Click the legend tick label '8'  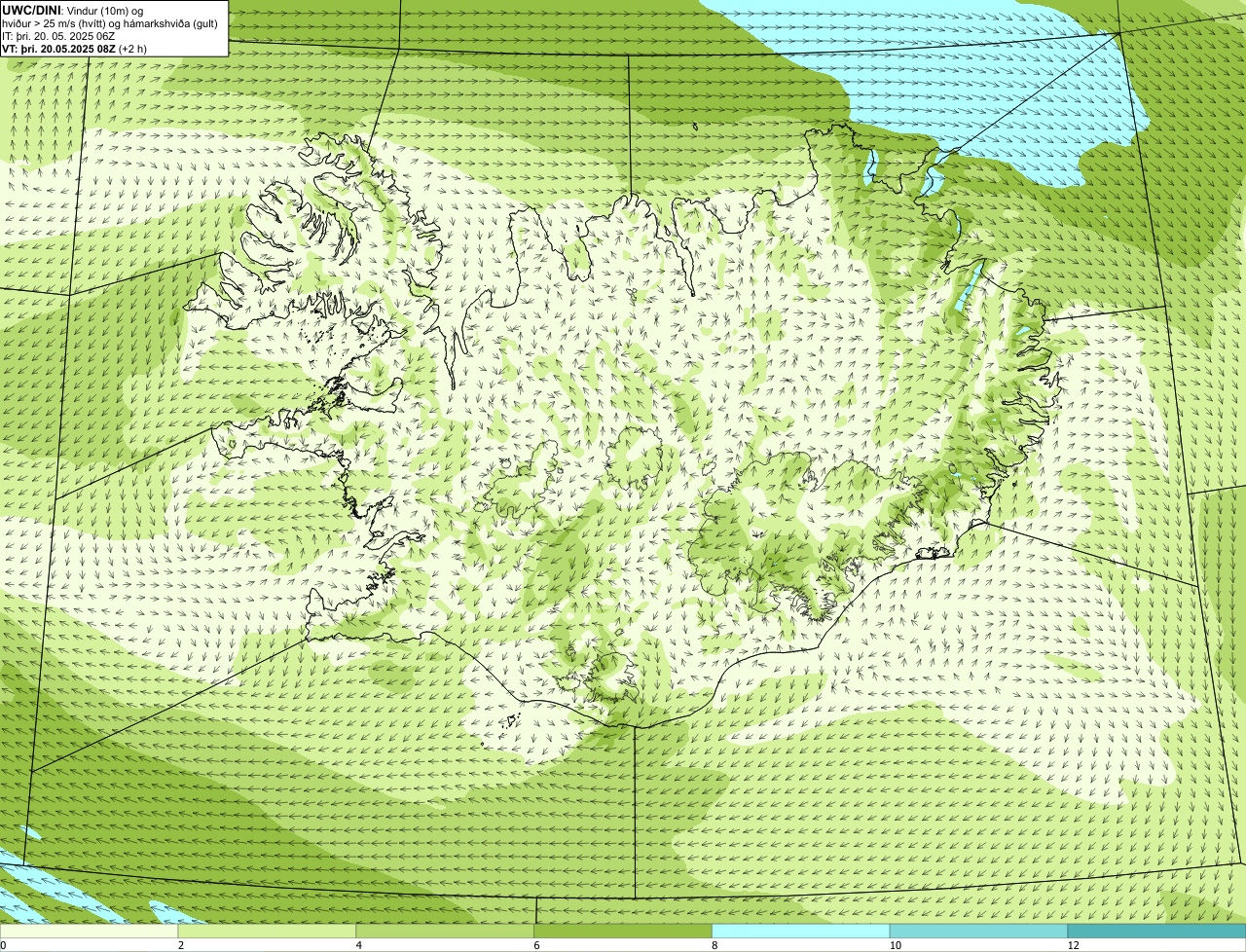(715, 945)
